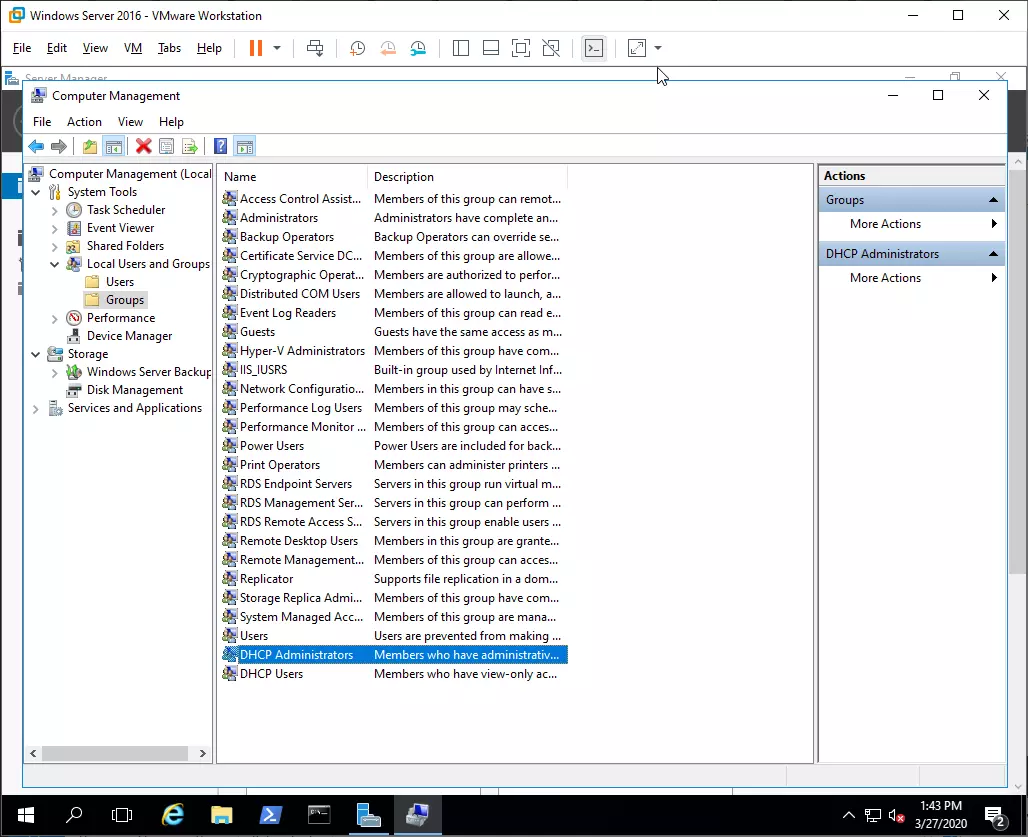Click tree pane scroll right arrow
This screenshot has width=1028, height=837.
tap(203, 754)
